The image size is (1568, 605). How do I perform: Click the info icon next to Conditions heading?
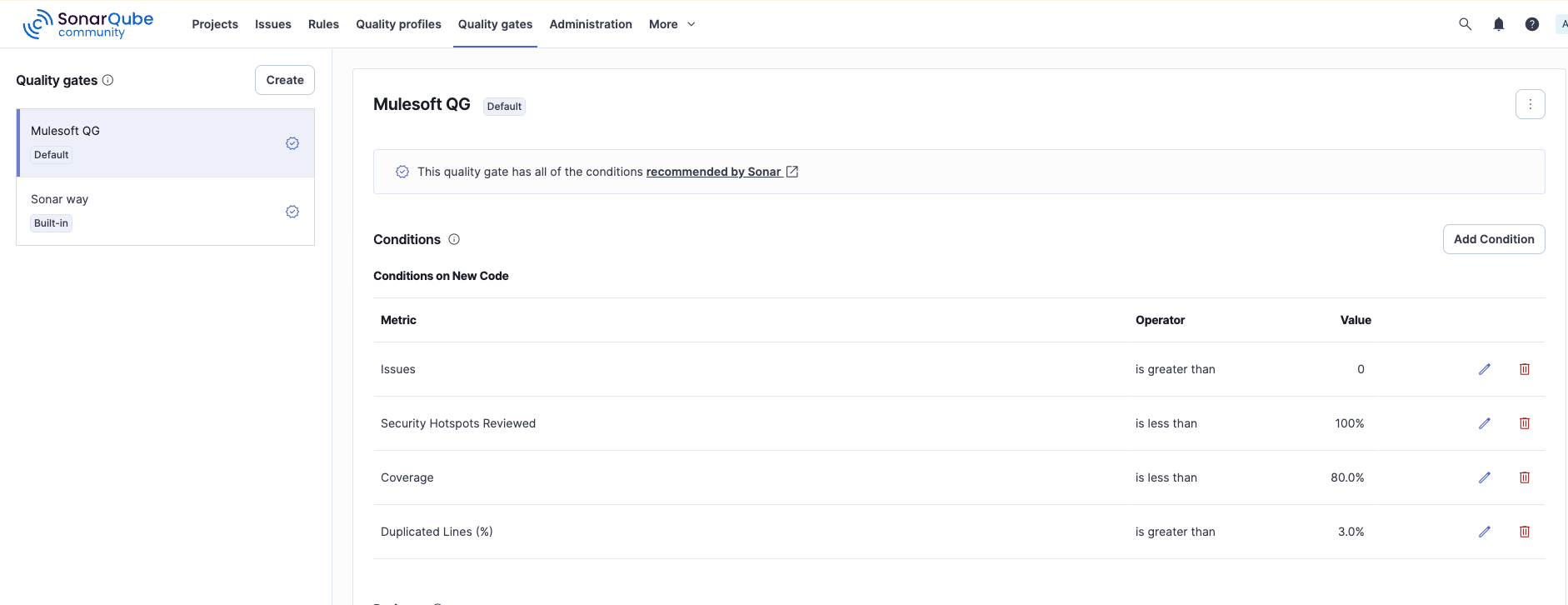pyautogui.click(x=454, y=239)
